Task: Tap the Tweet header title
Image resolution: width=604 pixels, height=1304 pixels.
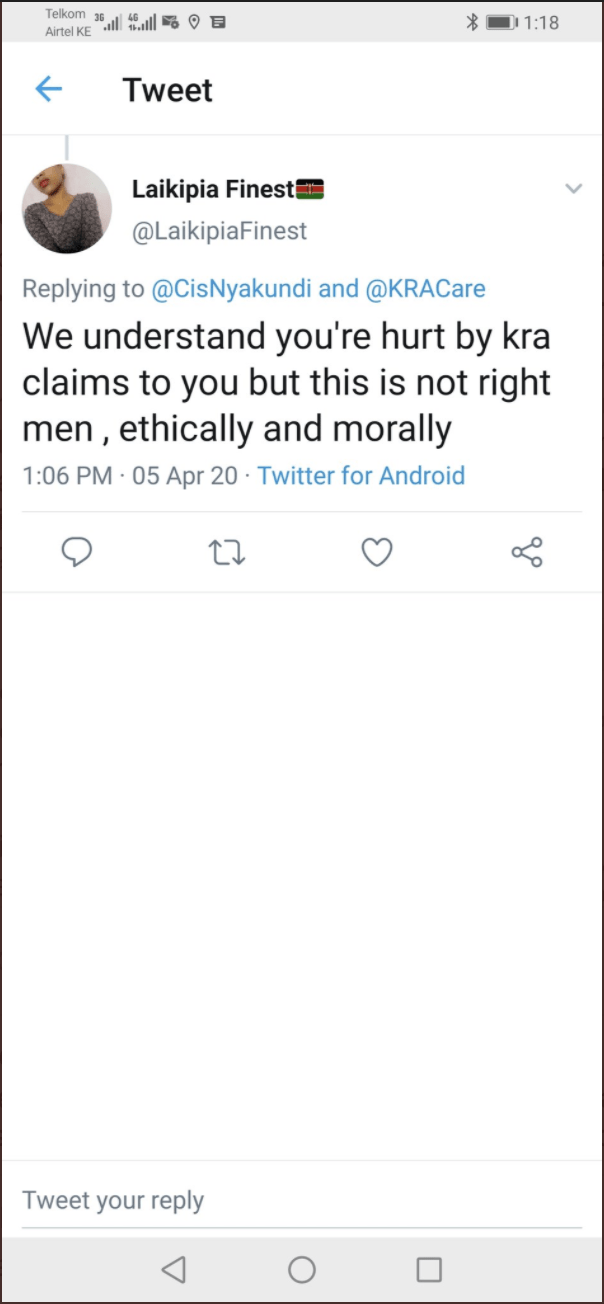Action: [x=168, y=90]
